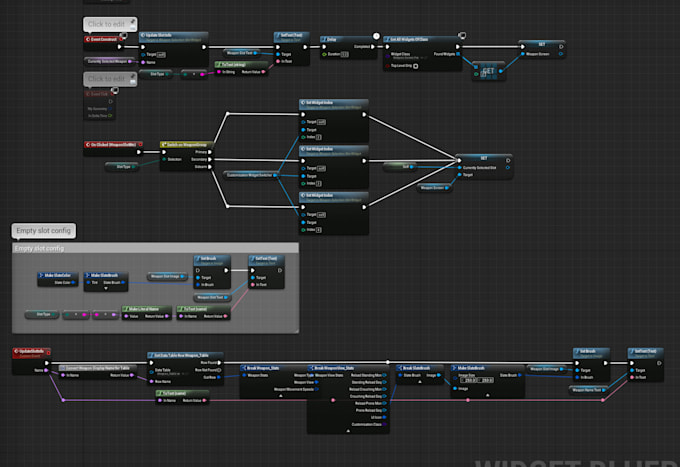This screenshot has height=467, width=680.
Task: Click the Weapon Slot Text variable near top SetText
Action: (x=241, y=53)
